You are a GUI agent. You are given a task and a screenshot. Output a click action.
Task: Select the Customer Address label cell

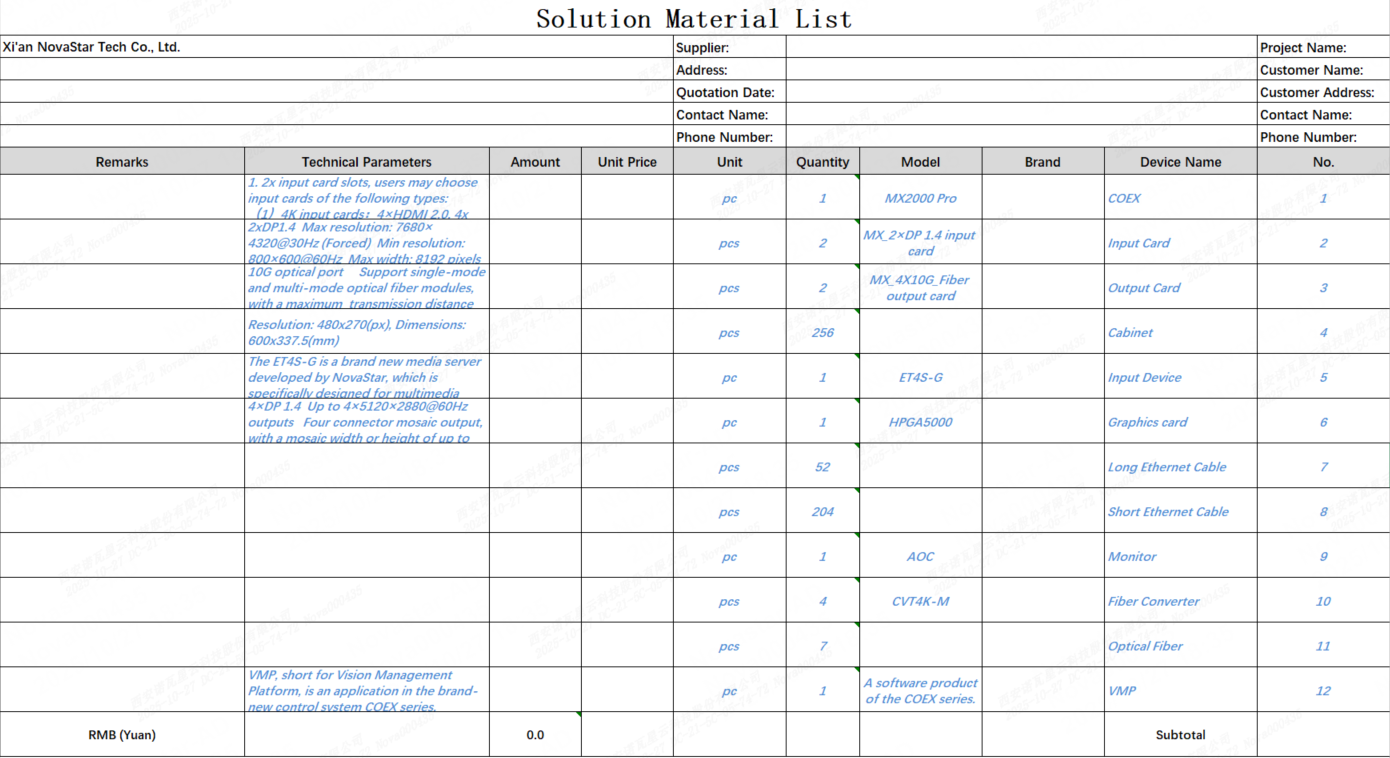(x=1317, y=93)
